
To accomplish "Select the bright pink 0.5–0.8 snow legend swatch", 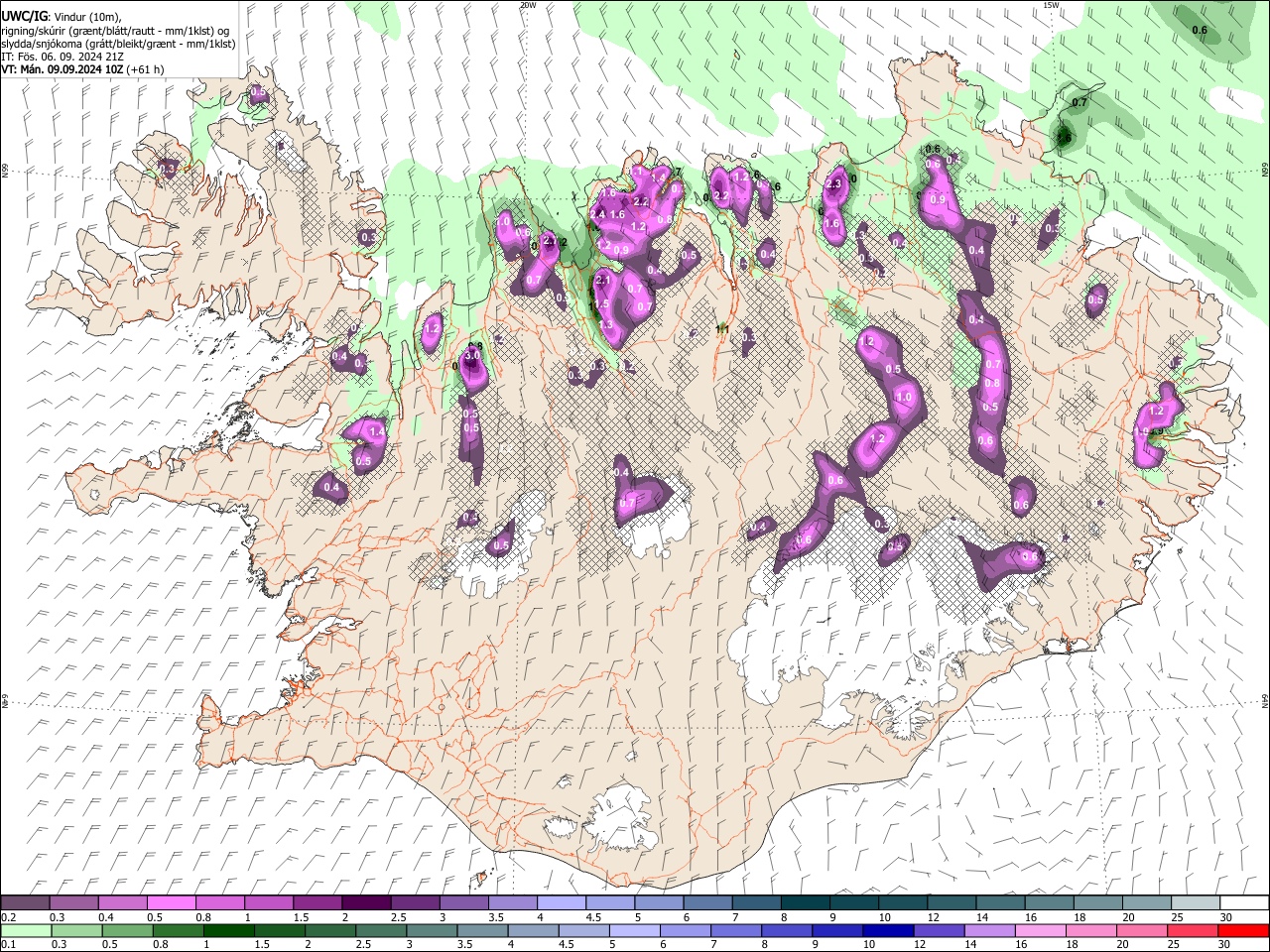I will 172,902.
